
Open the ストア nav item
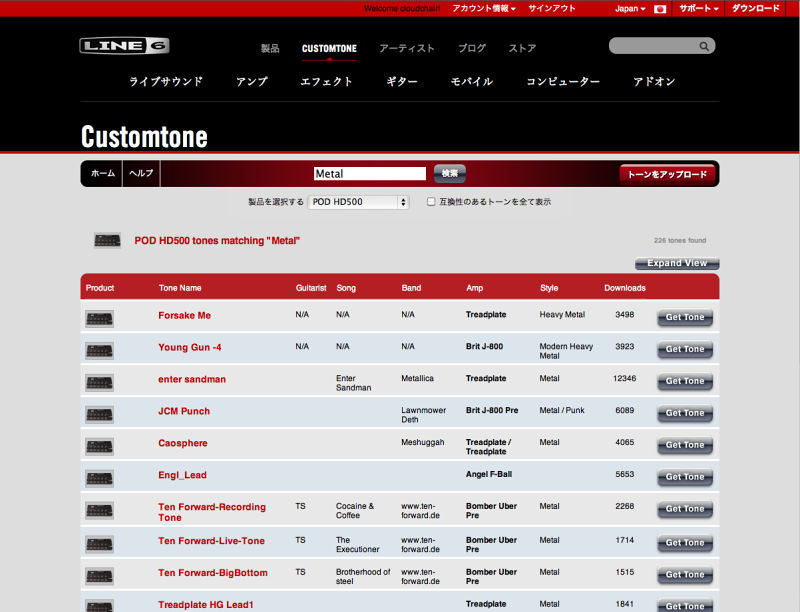(522, 48)
